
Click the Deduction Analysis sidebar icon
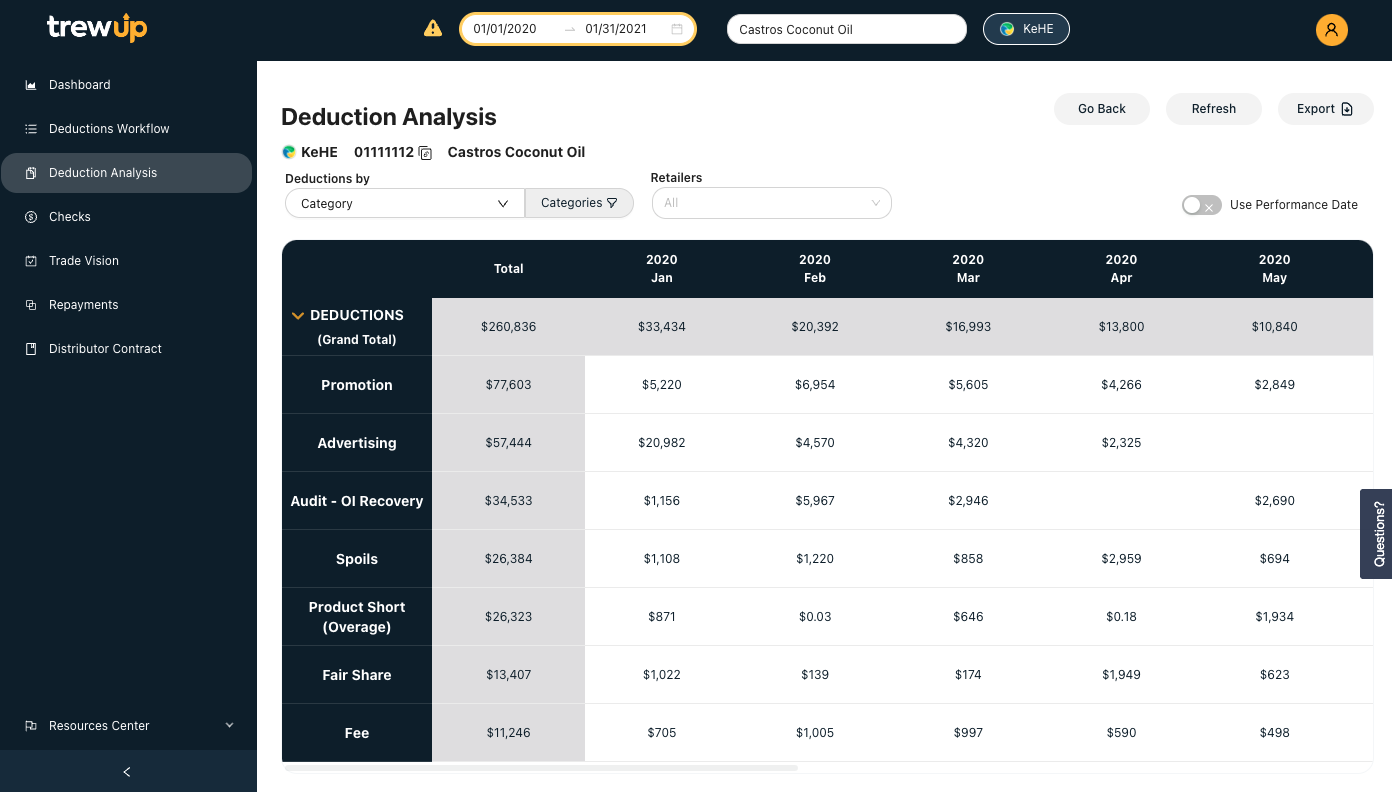31,173
